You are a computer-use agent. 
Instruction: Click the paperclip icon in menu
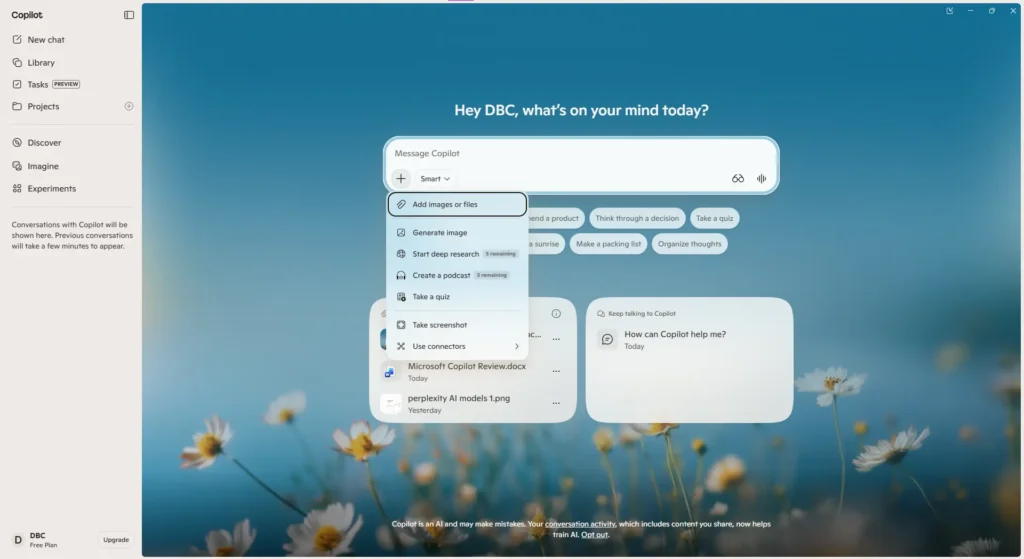[x=401, y=204]
